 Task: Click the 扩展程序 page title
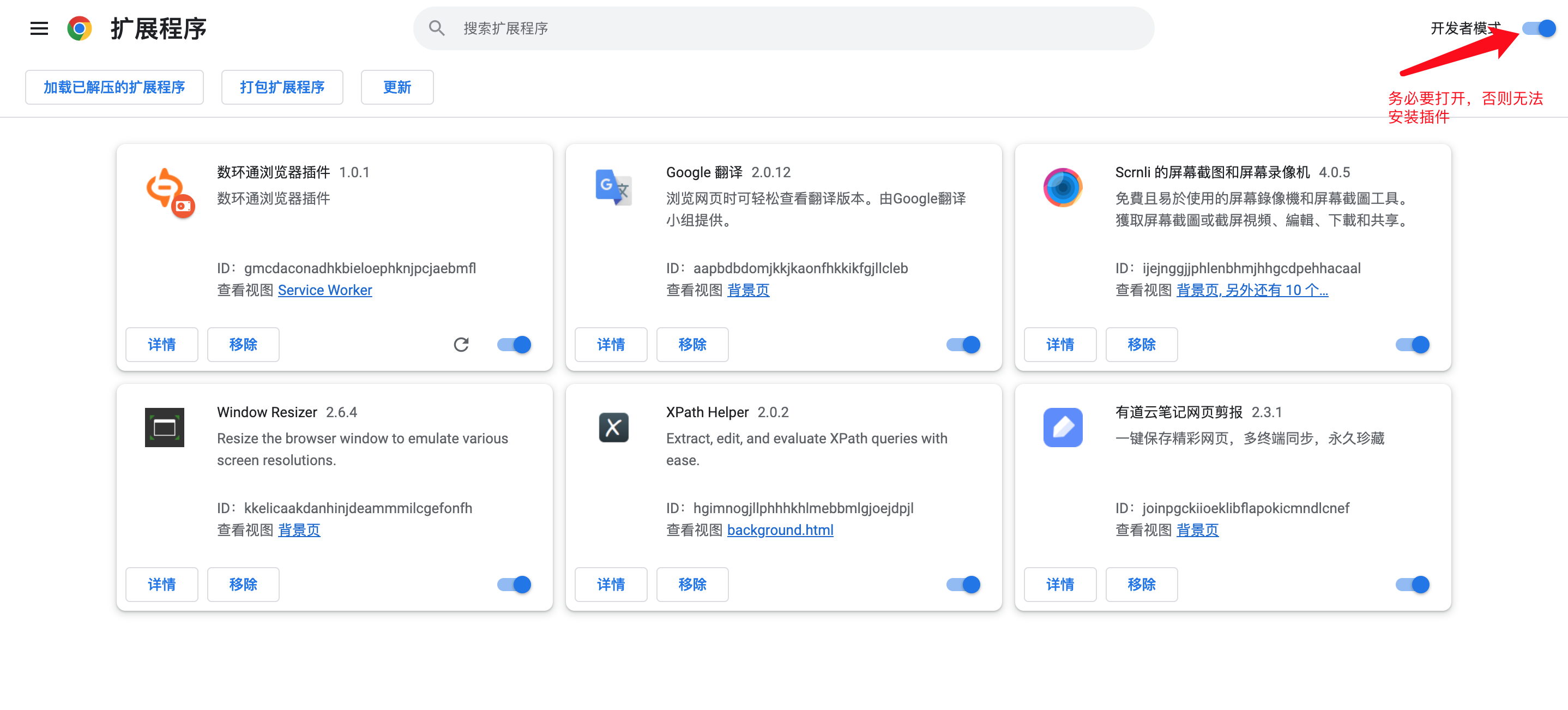(159, 28)
